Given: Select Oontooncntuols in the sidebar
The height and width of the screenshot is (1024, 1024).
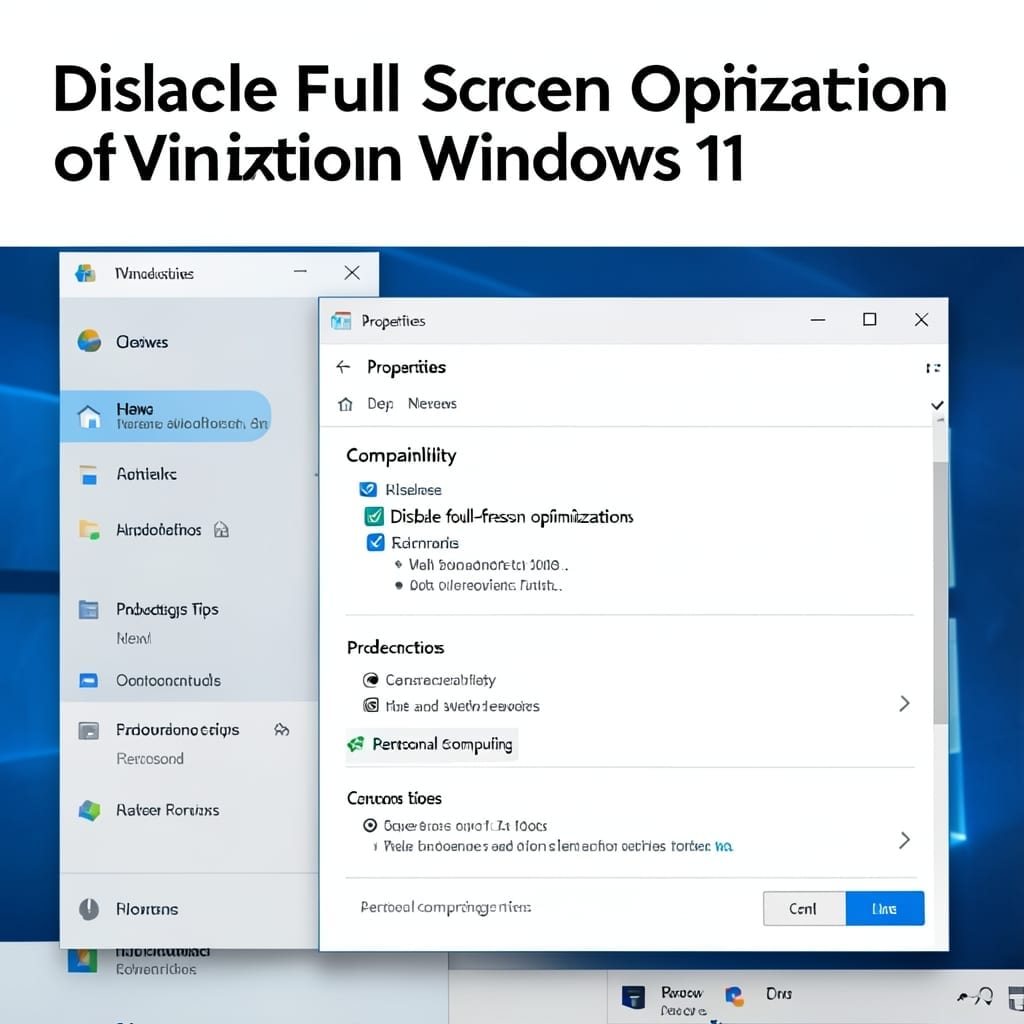Looking at the screenshot, I should pos(168,680).
